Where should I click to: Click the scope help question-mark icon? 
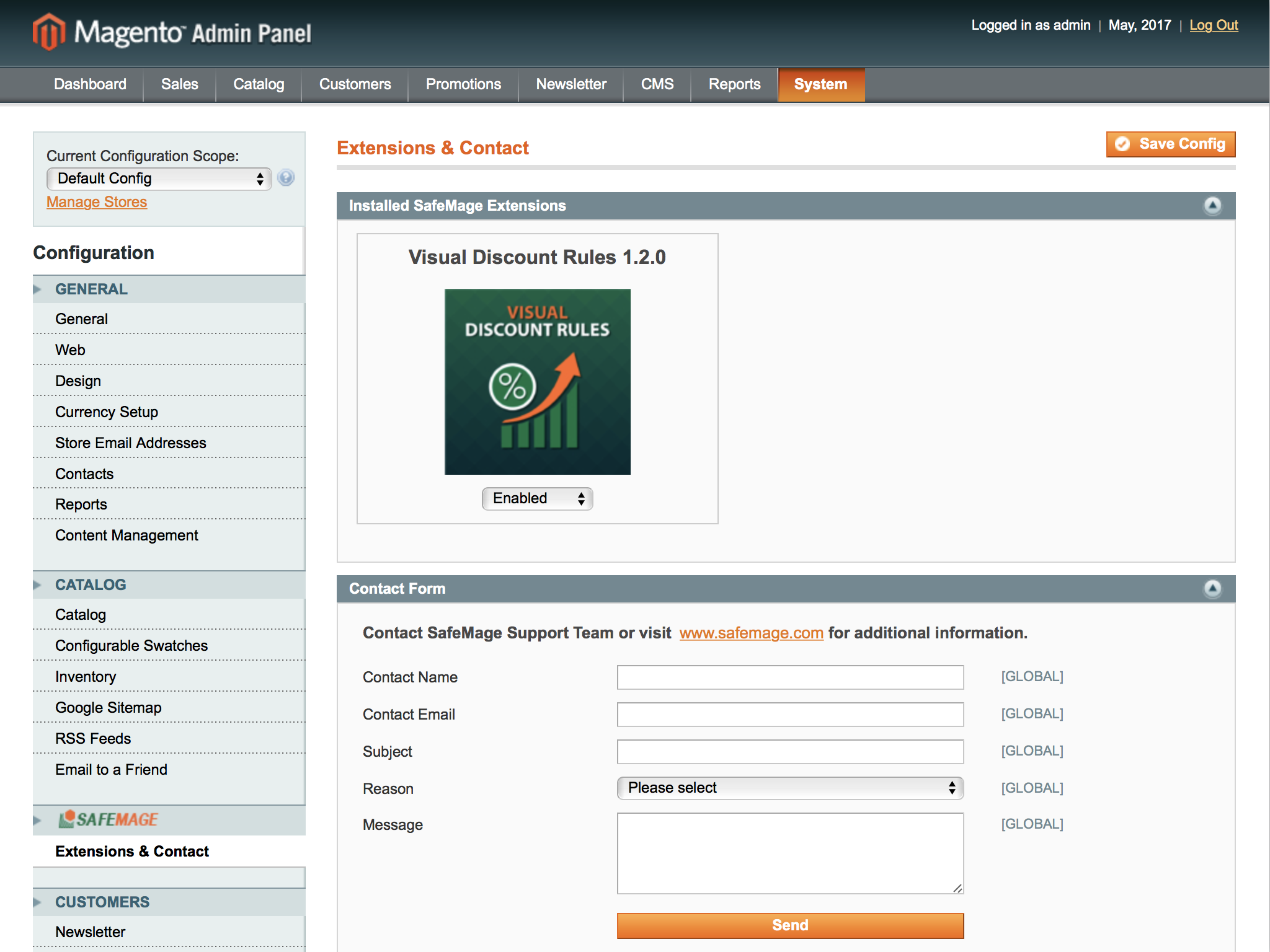pos(286,178)
